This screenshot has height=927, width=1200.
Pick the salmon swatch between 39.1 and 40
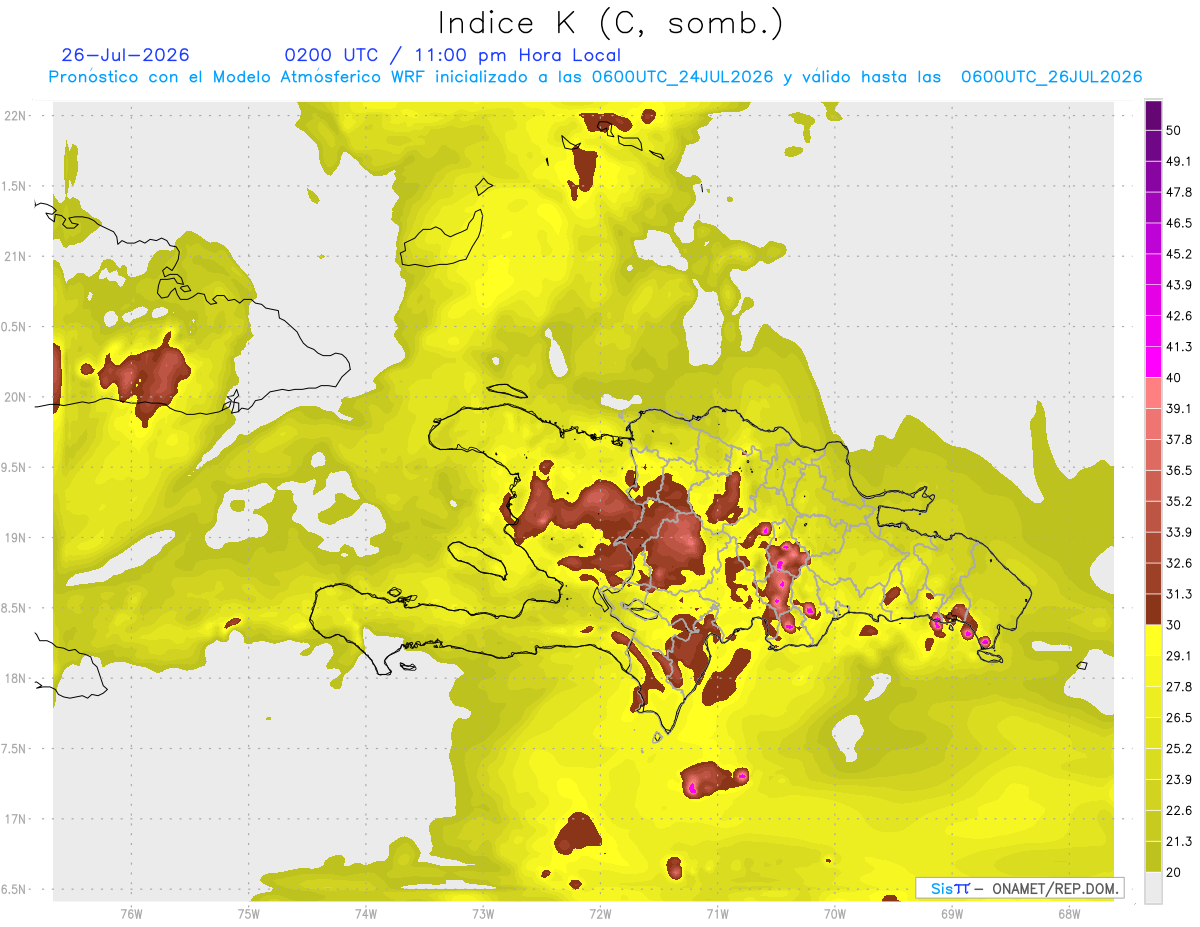(1154, 393)
